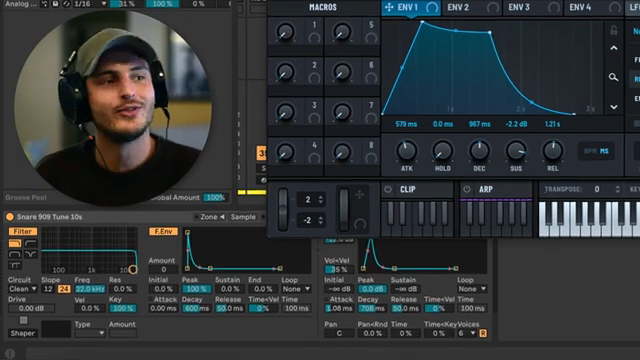Image resolution: width=640 pixels, height=360 pixels.
Task: Open the Shaper Type dropdown
Action: 89,333
